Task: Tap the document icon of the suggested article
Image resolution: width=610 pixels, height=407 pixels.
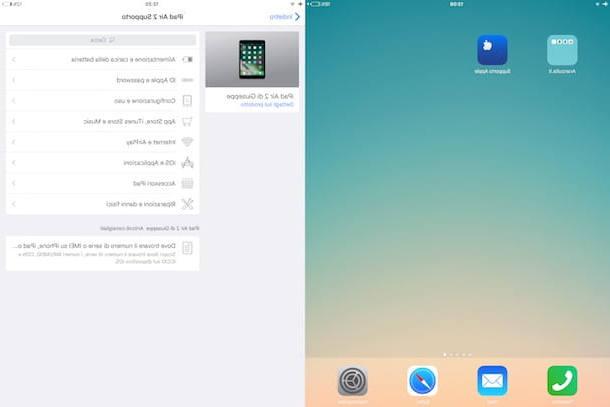Action: (187, 248)
